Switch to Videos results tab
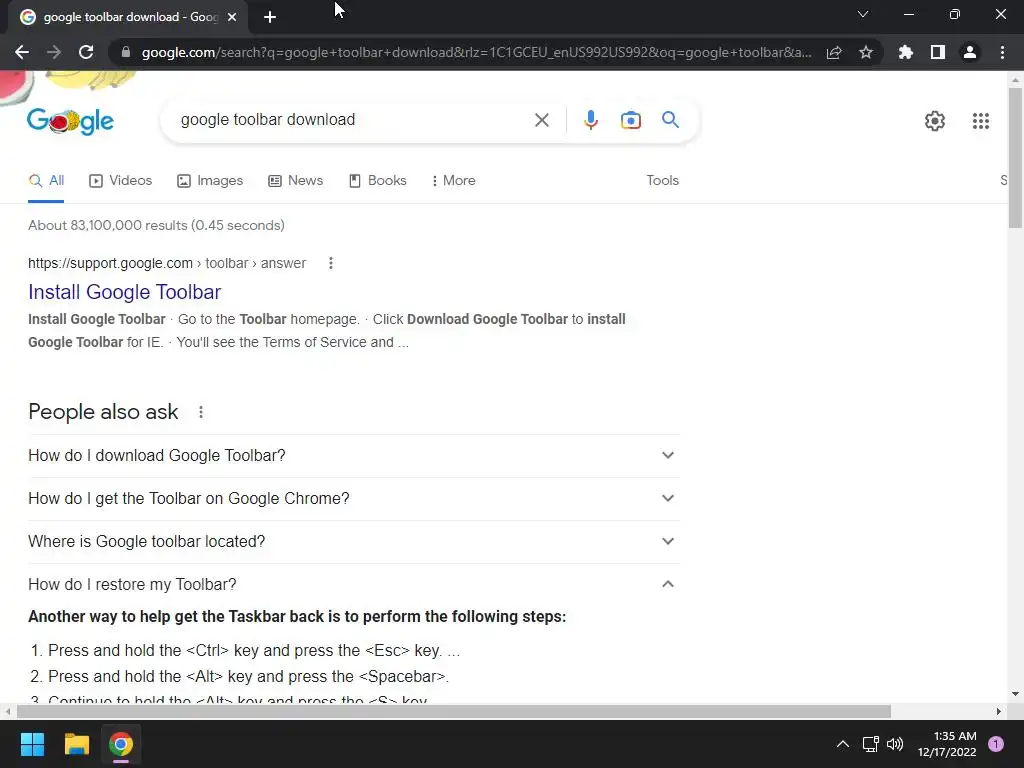Screen dimensions: 1024x768 click(x=121, y=181)
